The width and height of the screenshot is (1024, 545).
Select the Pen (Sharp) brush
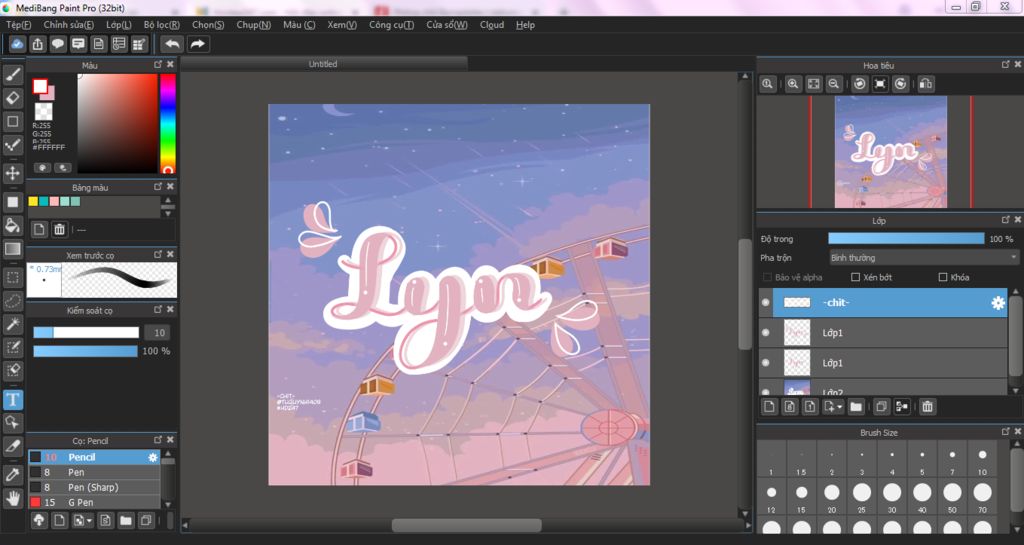tap(94, 488)
